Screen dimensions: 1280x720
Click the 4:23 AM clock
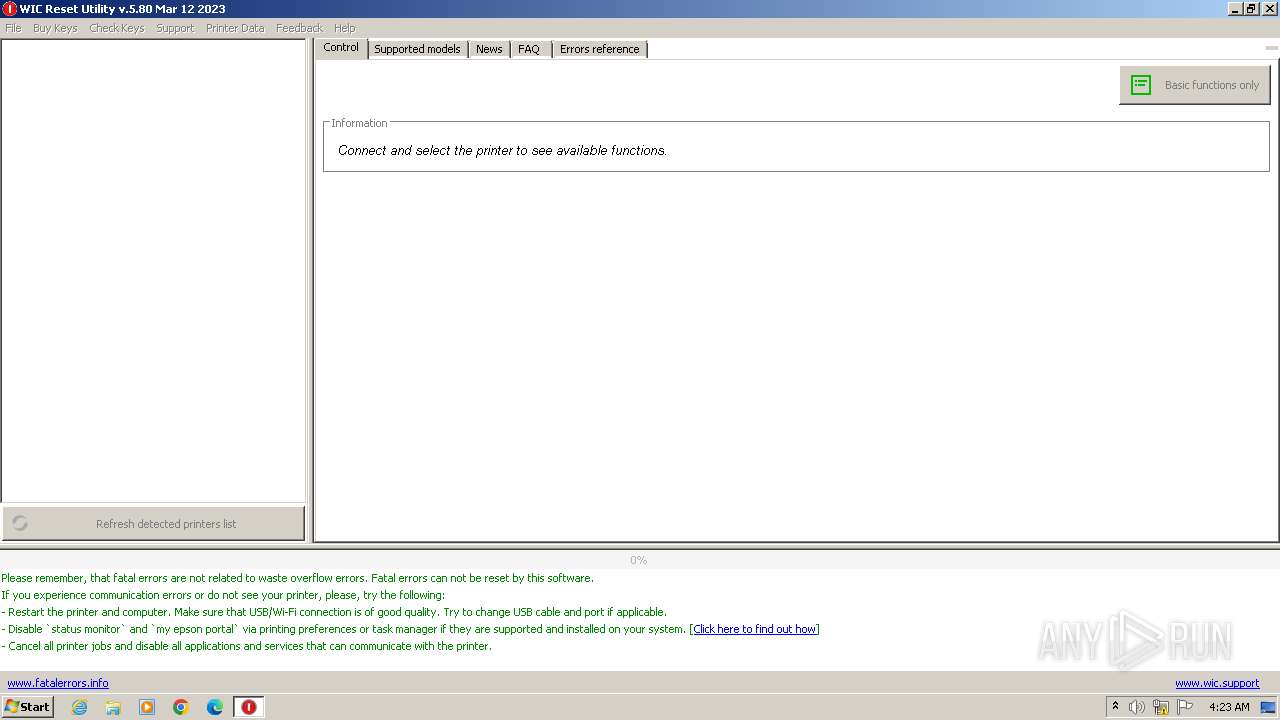(1229, 707)
